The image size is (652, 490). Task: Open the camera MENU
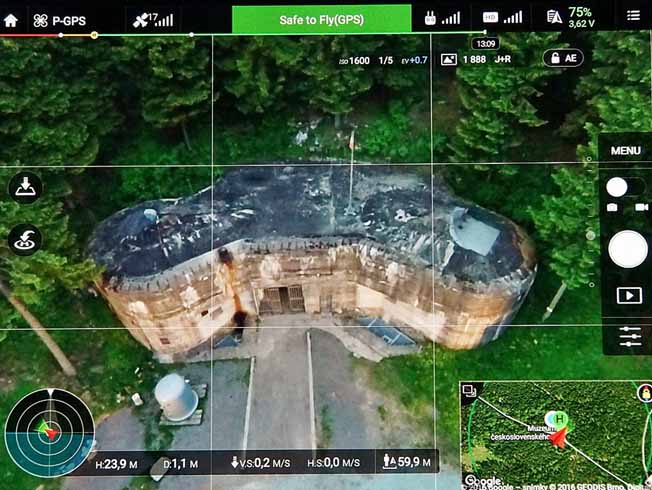[625, 151]
